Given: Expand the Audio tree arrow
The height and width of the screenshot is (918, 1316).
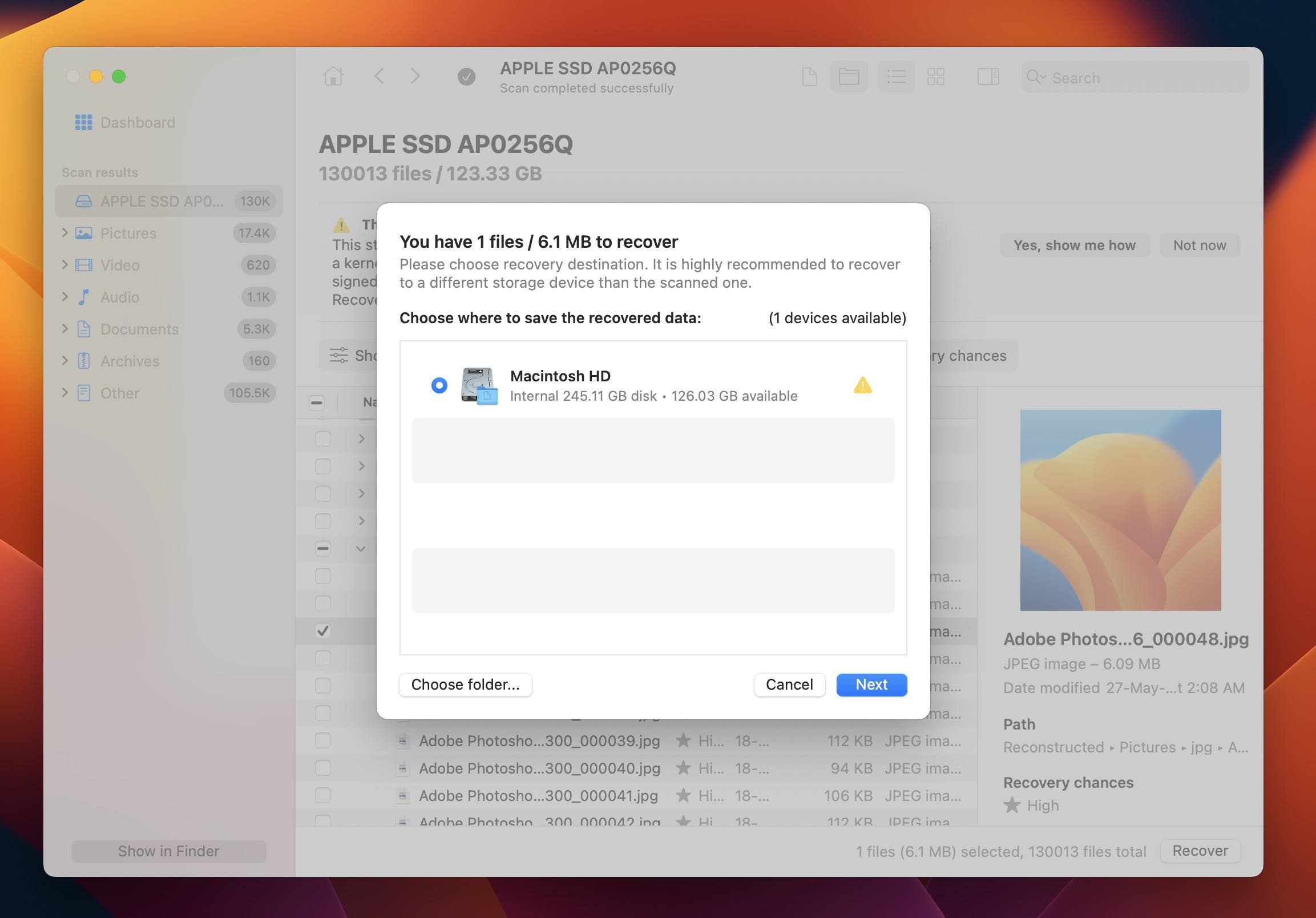Looking at the screenshot, I should tap(64, 296).
